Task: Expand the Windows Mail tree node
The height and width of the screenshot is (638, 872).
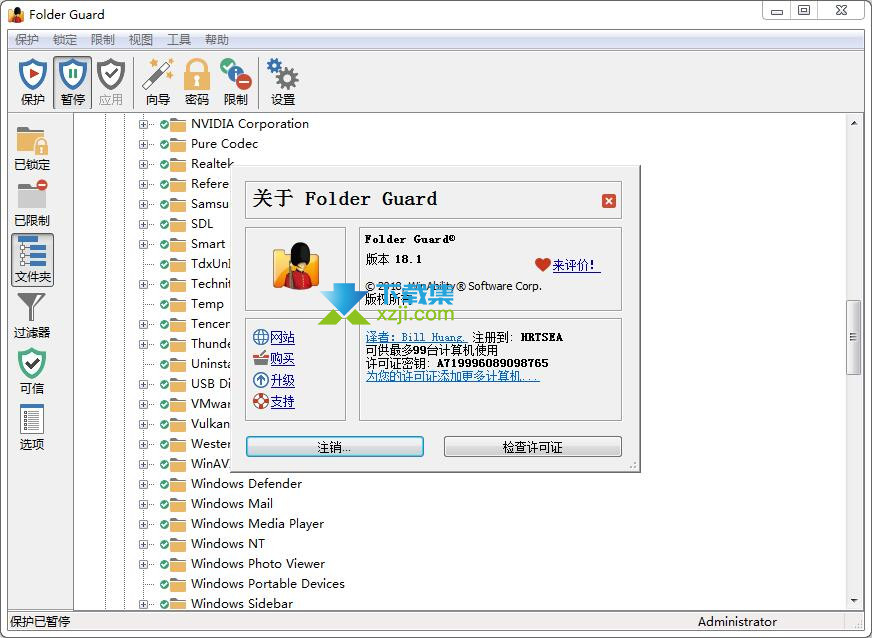Action: (x=143, y=505)
